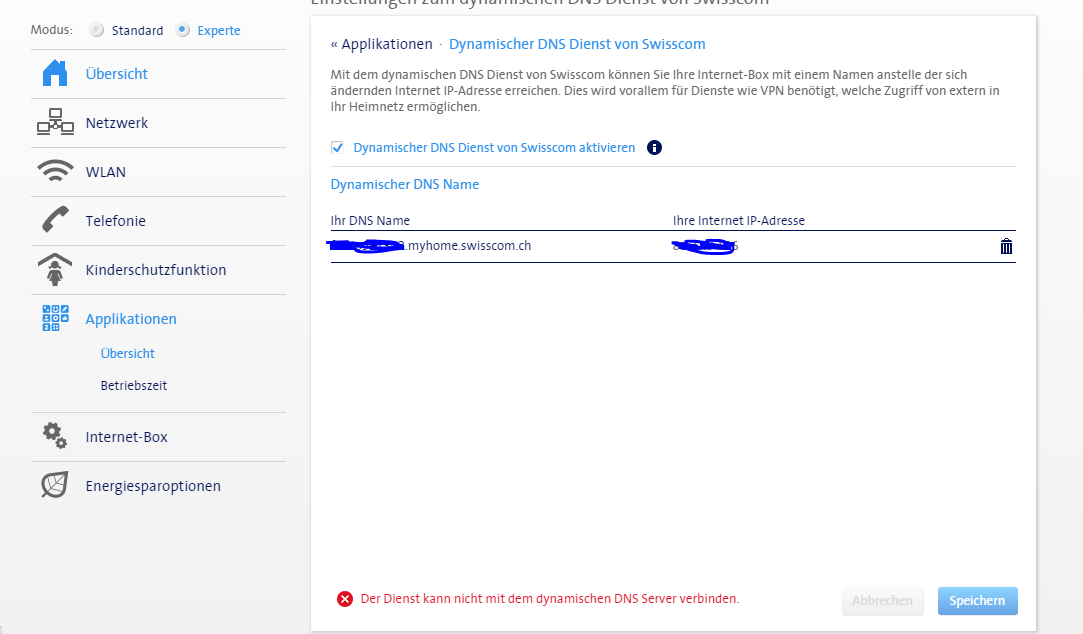Click the phone handset icon for Telefonie
Screen dimensions: 1083x634
click(55, 221)
